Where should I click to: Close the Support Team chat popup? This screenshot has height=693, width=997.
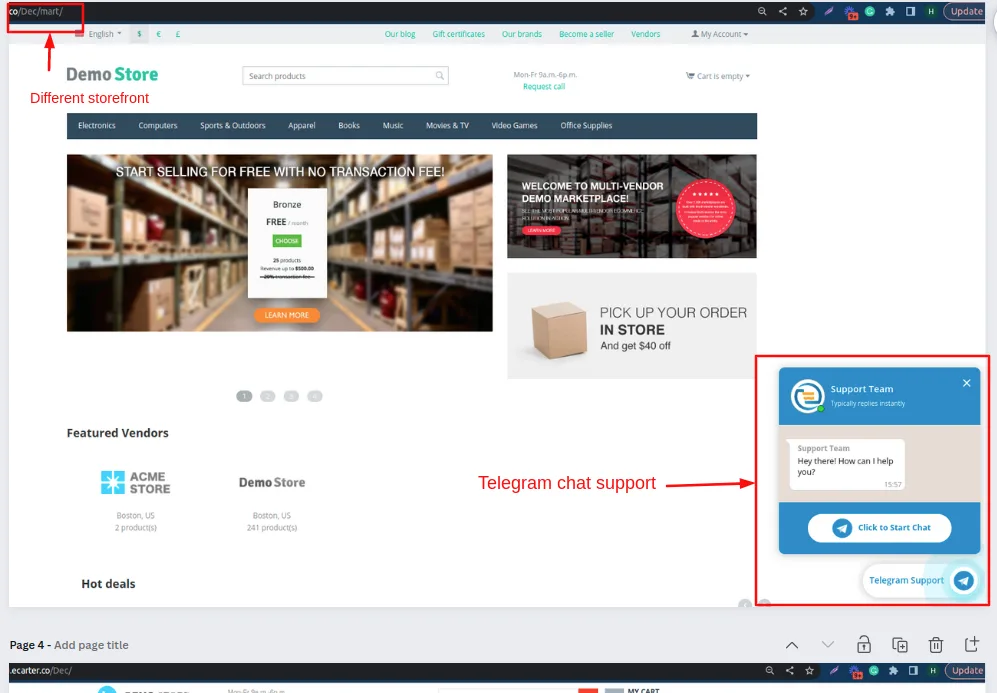[x=966, y=383]
